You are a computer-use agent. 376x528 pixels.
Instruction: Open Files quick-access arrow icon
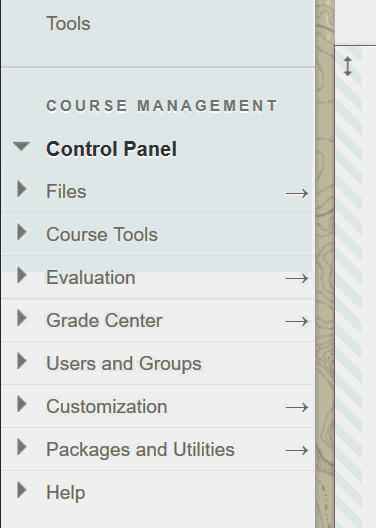pyautogui.click(x=297, y=193)
